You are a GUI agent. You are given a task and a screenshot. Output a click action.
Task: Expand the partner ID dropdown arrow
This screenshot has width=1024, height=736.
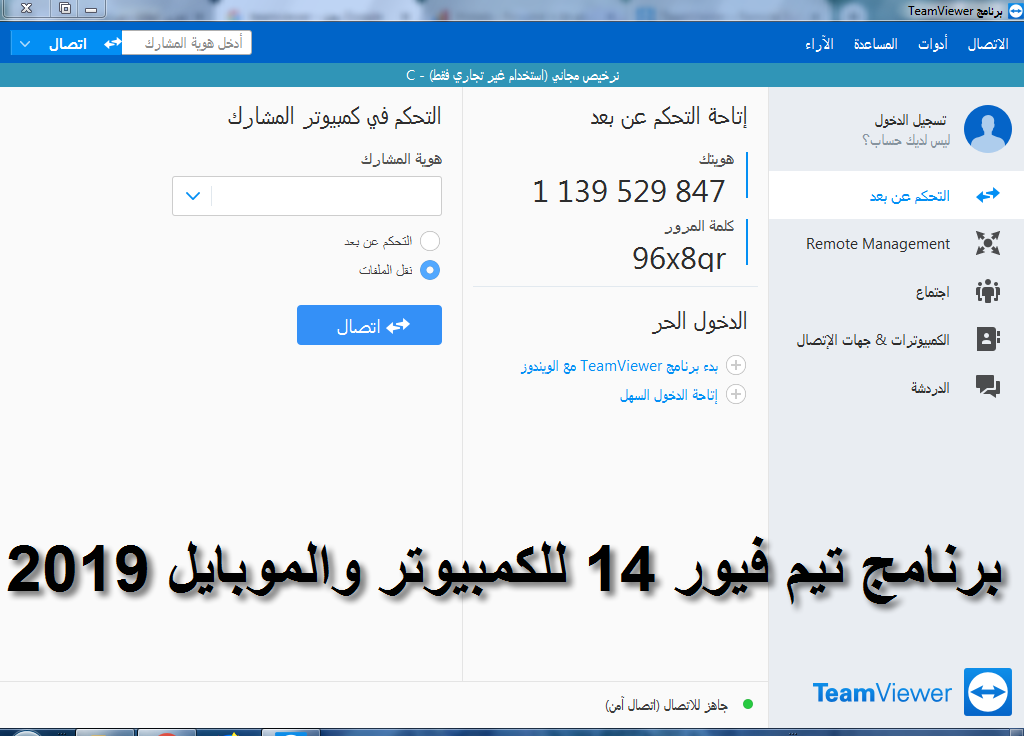(193, 196)
